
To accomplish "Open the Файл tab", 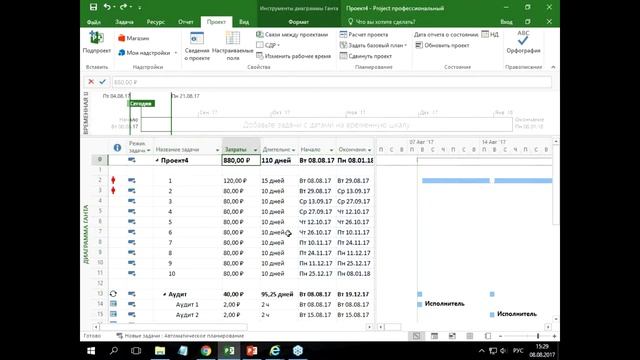I will 94,22.
